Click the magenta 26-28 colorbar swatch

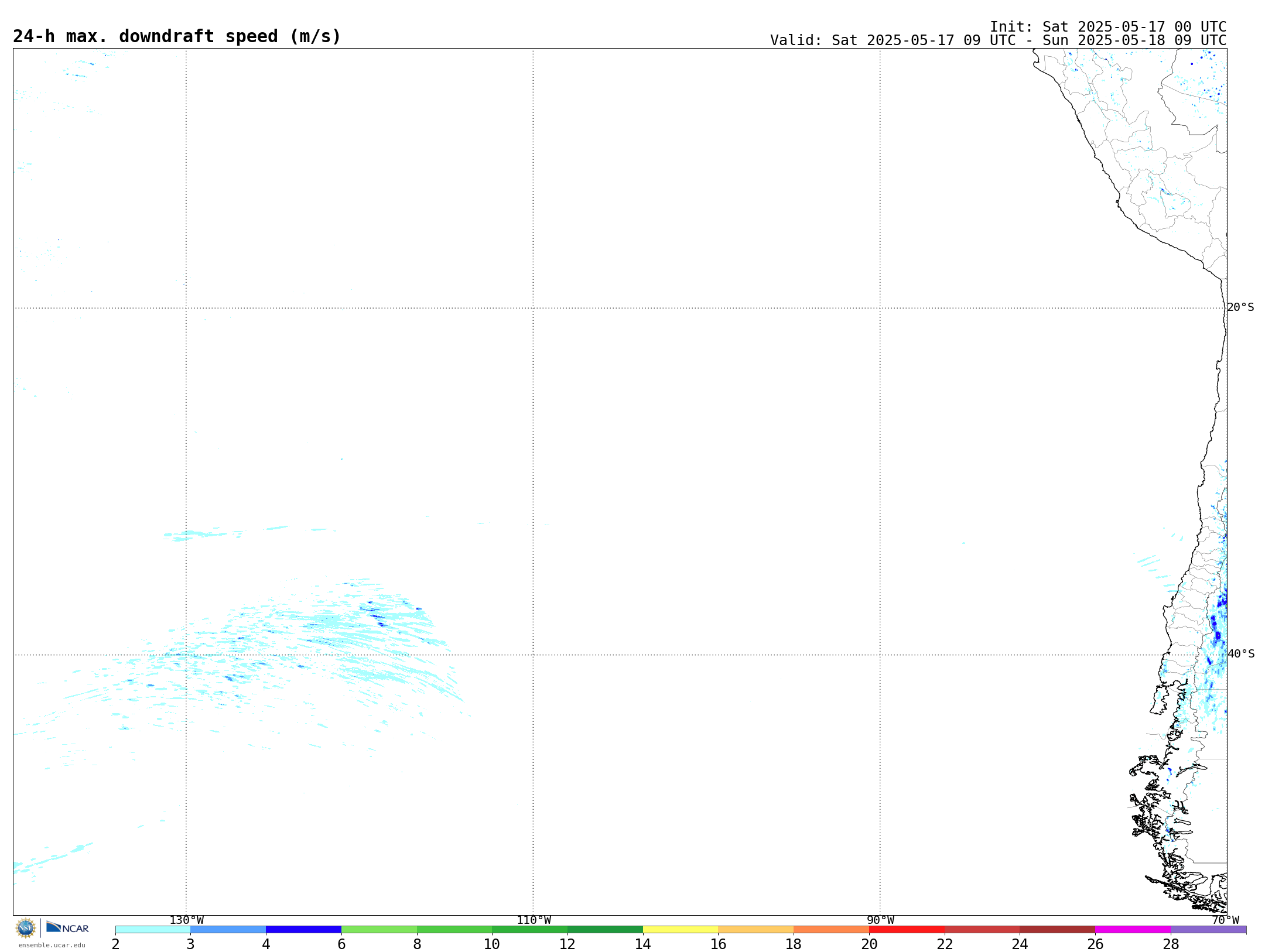[1133, 930]
